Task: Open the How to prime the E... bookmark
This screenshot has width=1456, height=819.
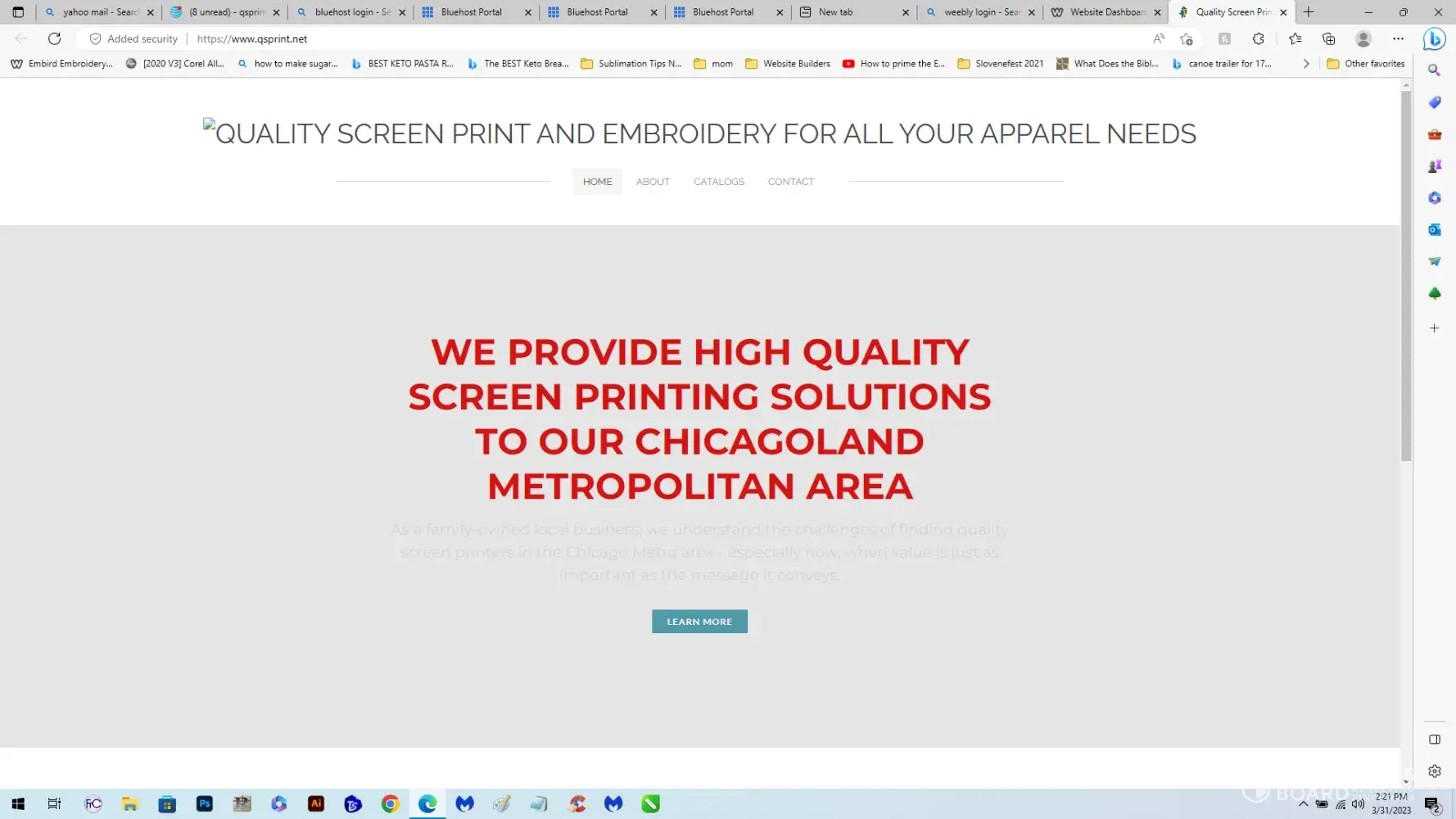Action: (894, 64)
